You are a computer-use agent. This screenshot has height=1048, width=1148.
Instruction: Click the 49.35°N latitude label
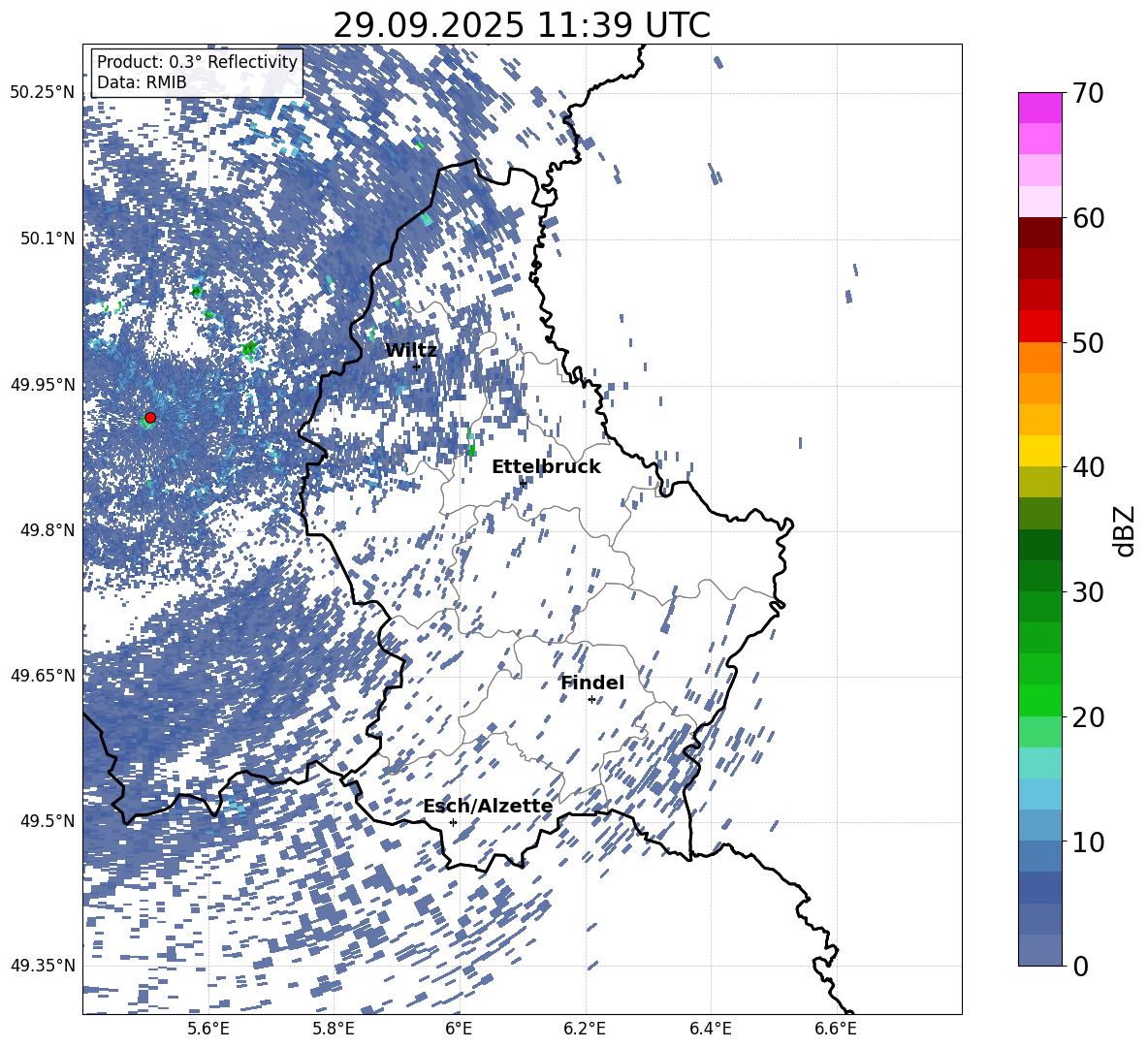[43, 966]
